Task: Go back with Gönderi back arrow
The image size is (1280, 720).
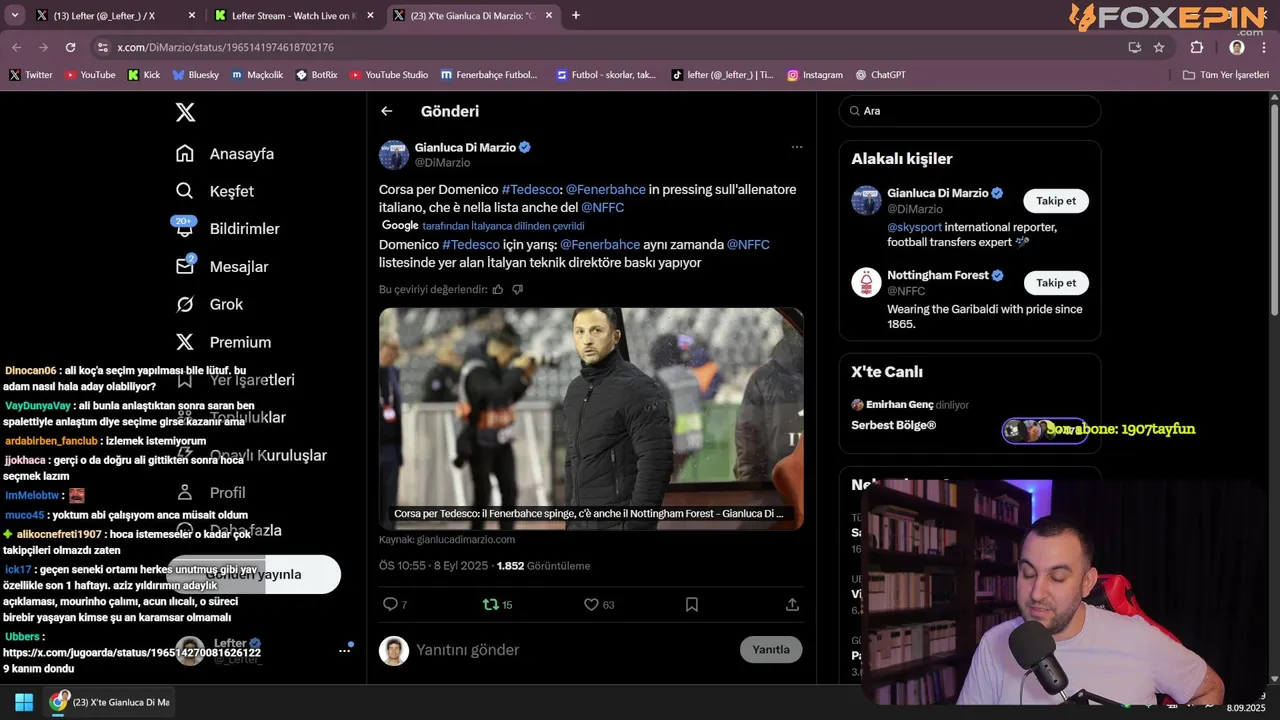Action: (387, 111)
